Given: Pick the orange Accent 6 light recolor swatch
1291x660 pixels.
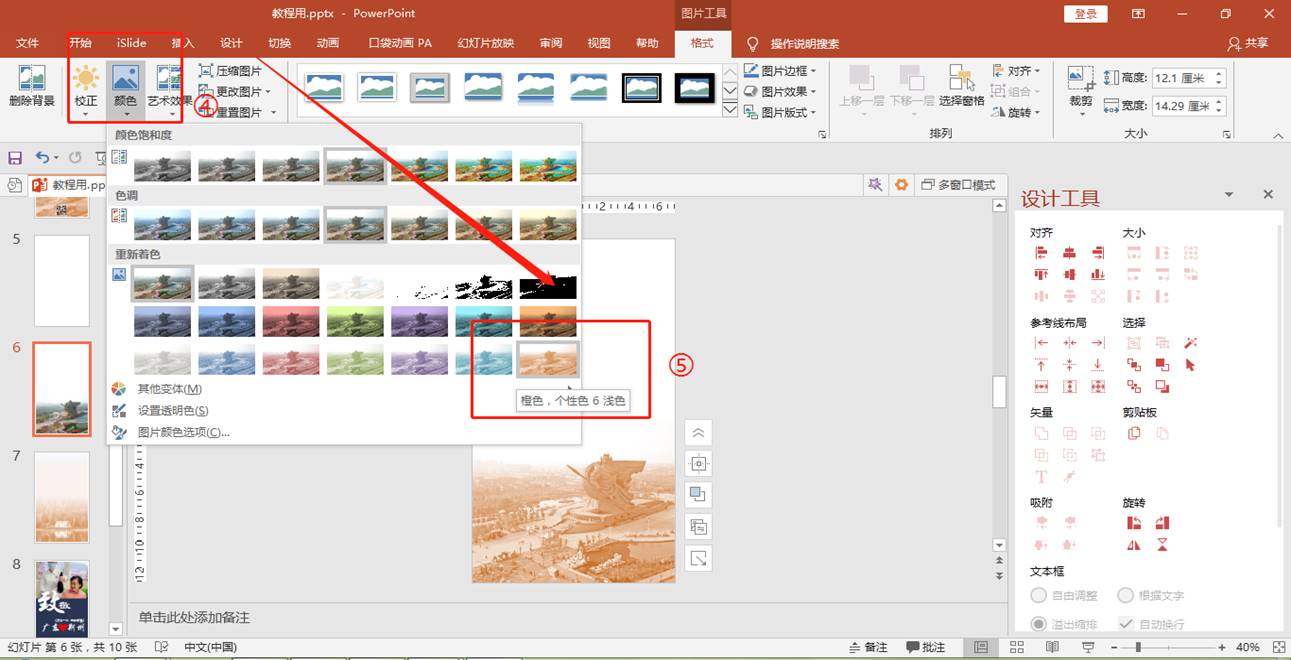Looking at the screenshot, I should pyautogui.click(x=547, y=359).
